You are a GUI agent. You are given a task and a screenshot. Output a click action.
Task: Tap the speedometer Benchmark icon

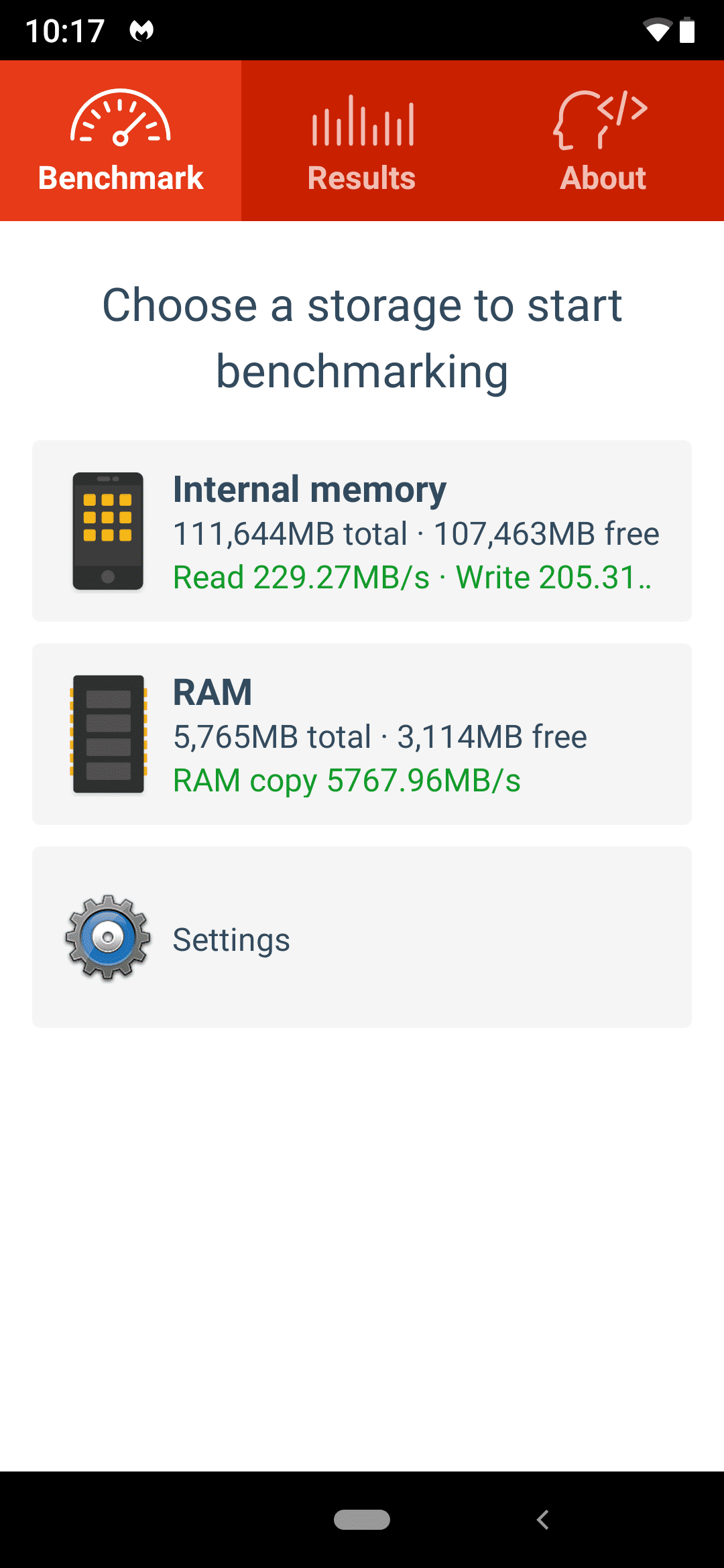click(121, 117)
